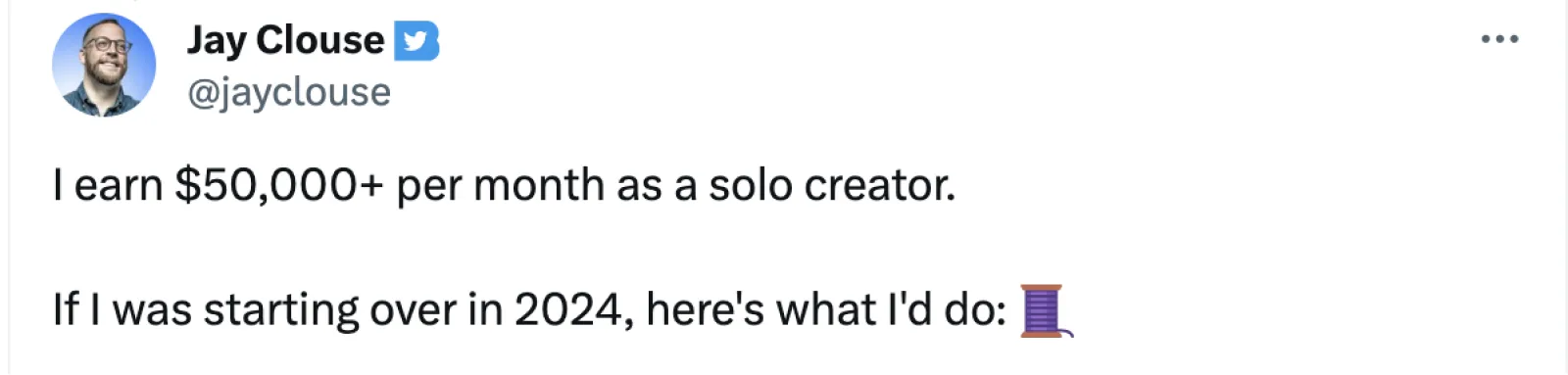1568x375 pixels.
Task: Click the blue verified Twitter badge
Action: 416,41
